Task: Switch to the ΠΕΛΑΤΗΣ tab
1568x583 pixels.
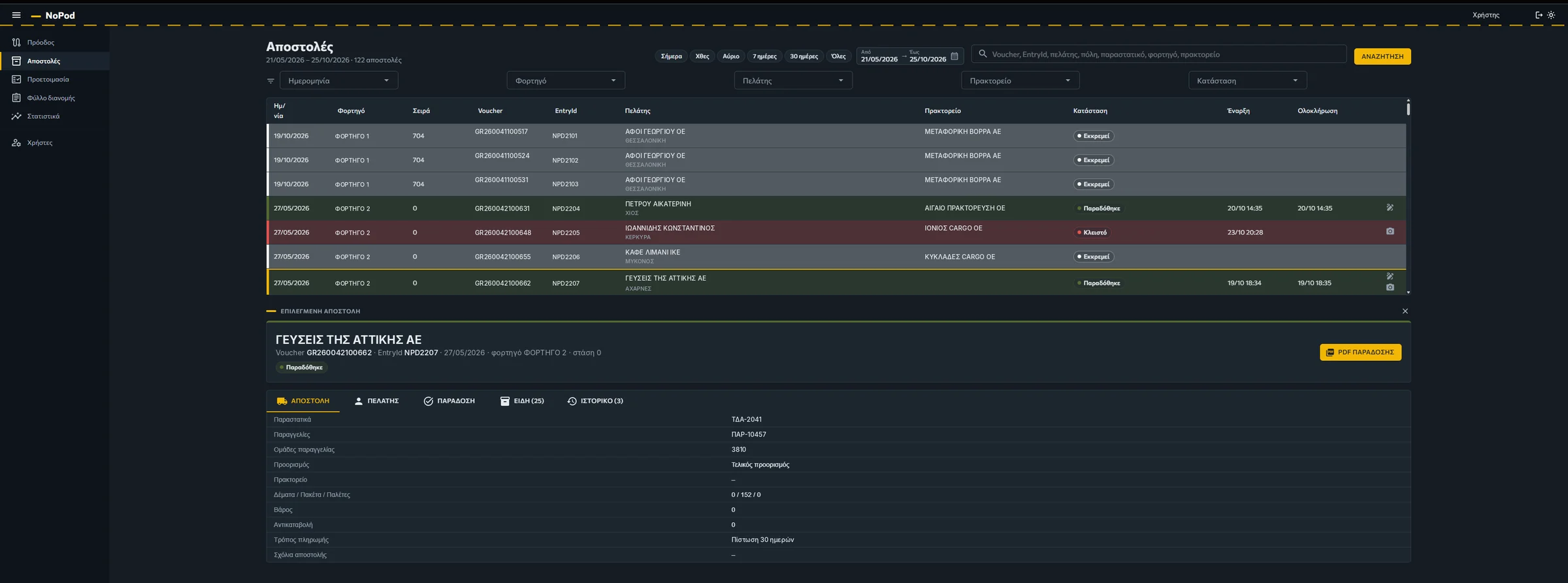Action: 376,401
